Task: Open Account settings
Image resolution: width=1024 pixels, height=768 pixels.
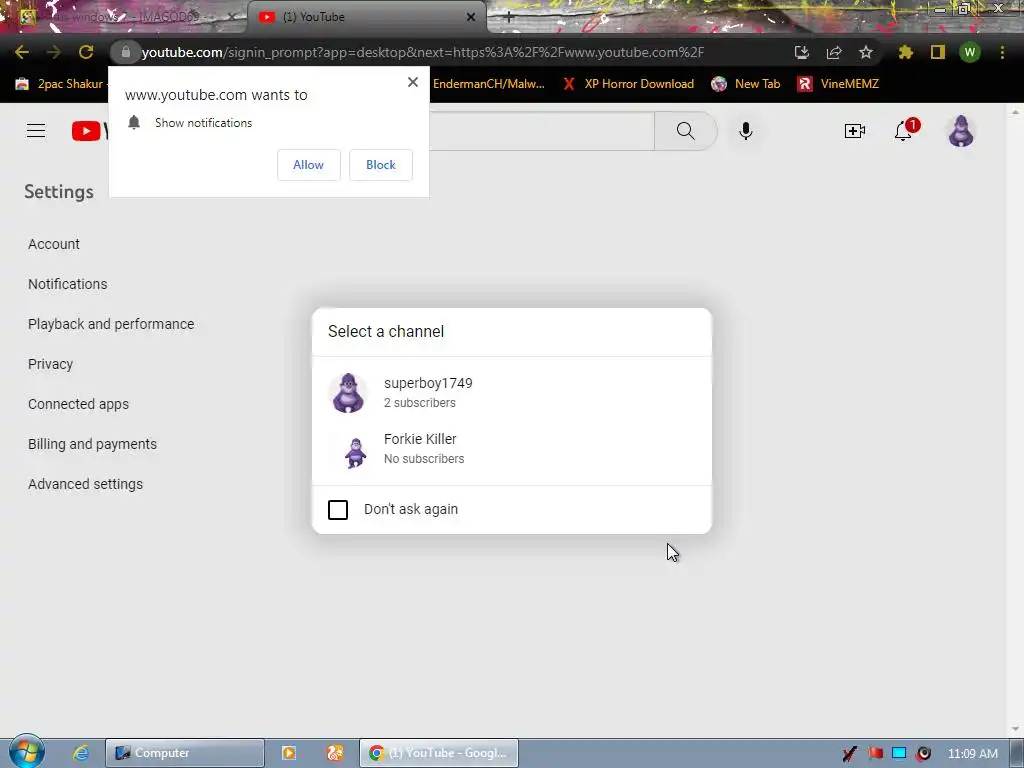Action: pyautogui.click(x=54, y=244)
